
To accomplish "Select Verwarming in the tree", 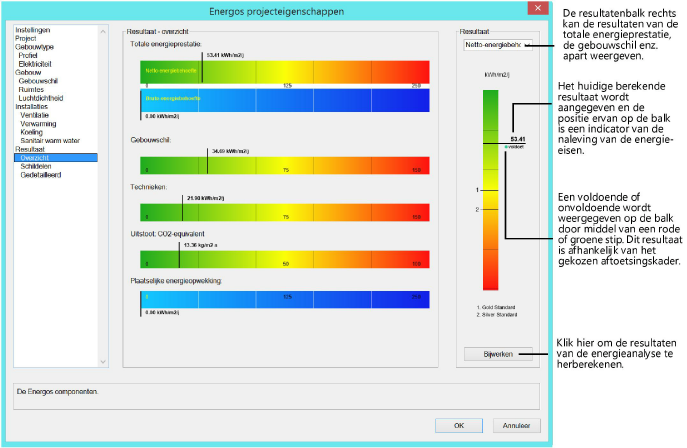I will tap(38, 123).
